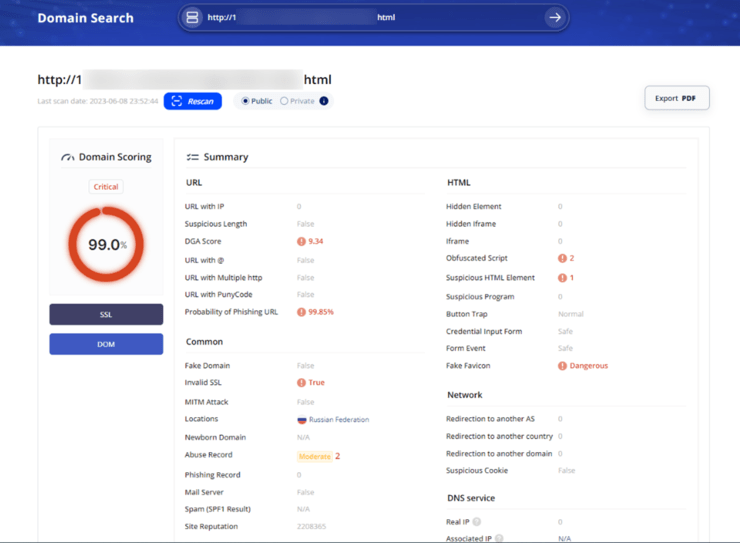Click the Associated IP help icon
The image size is (740, 543).
499,539
